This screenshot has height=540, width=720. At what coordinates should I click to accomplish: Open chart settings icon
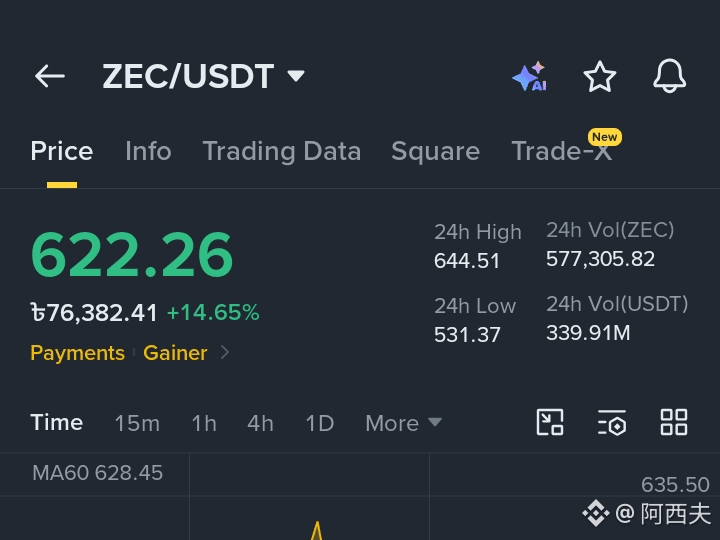(x=612, y=422)
